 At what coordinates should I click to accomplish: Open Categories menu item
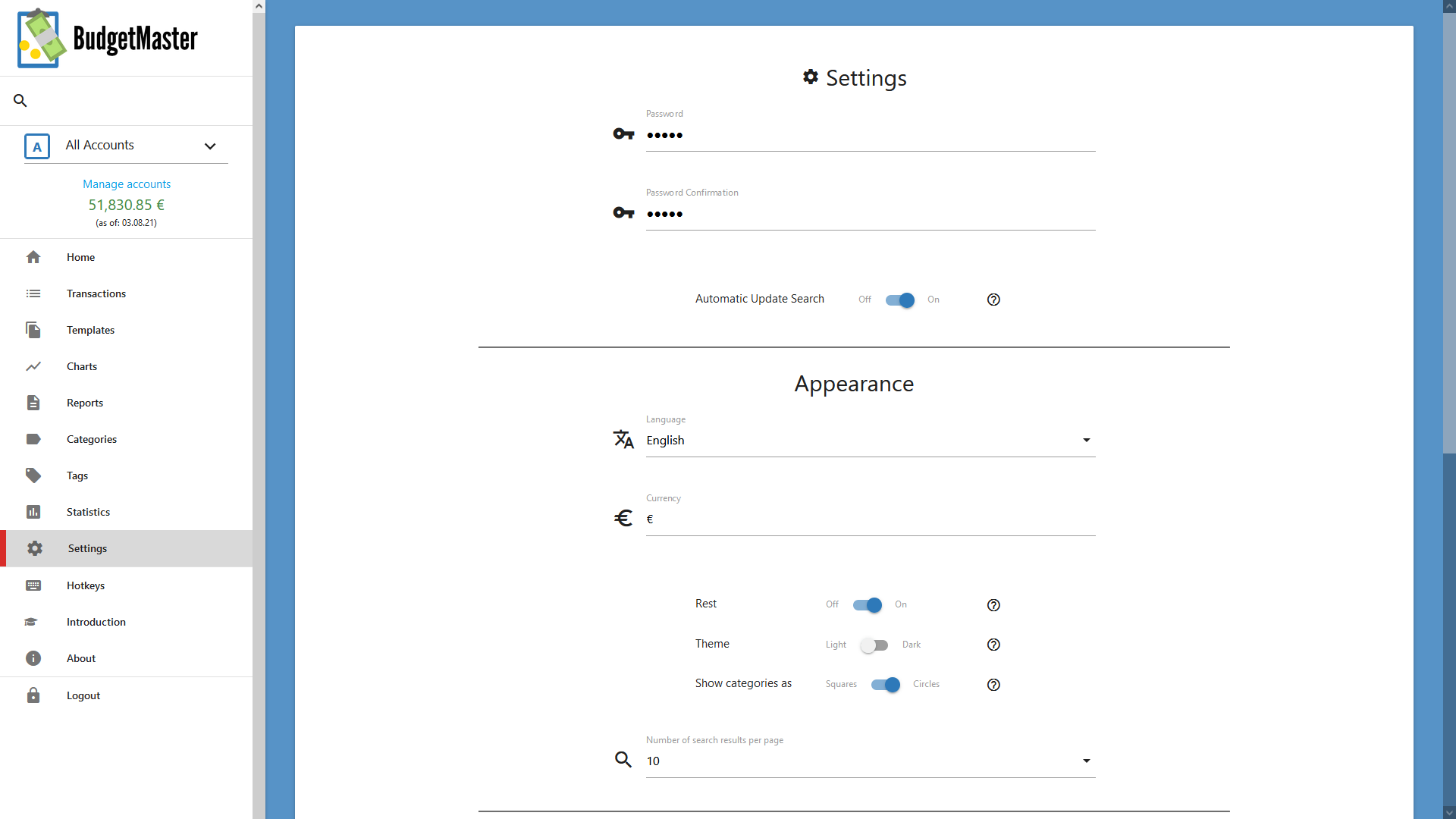(x=127, y=439)
